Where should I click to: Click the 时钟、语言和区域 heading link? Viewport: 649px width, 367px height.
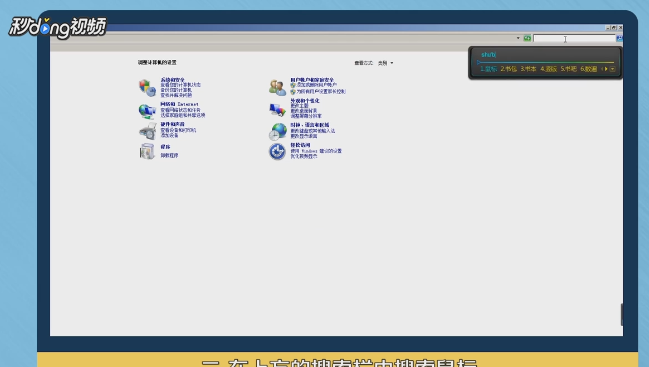coord(310,125)
